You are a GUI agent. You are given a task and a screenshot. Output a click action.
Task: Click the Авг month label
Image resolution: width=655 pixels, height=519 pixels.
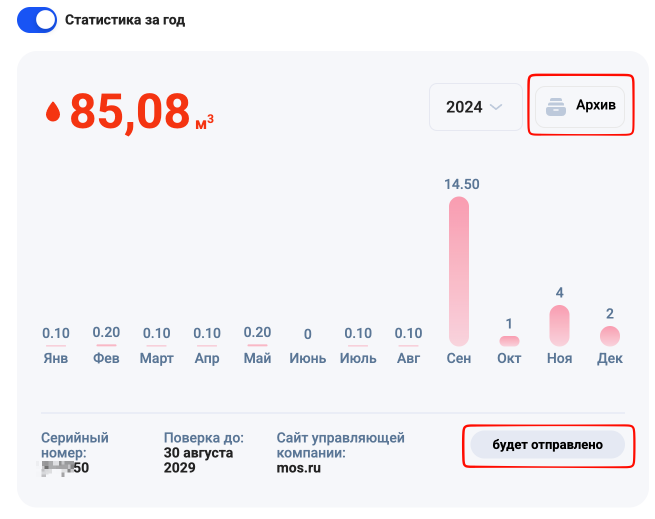point(408,358)
